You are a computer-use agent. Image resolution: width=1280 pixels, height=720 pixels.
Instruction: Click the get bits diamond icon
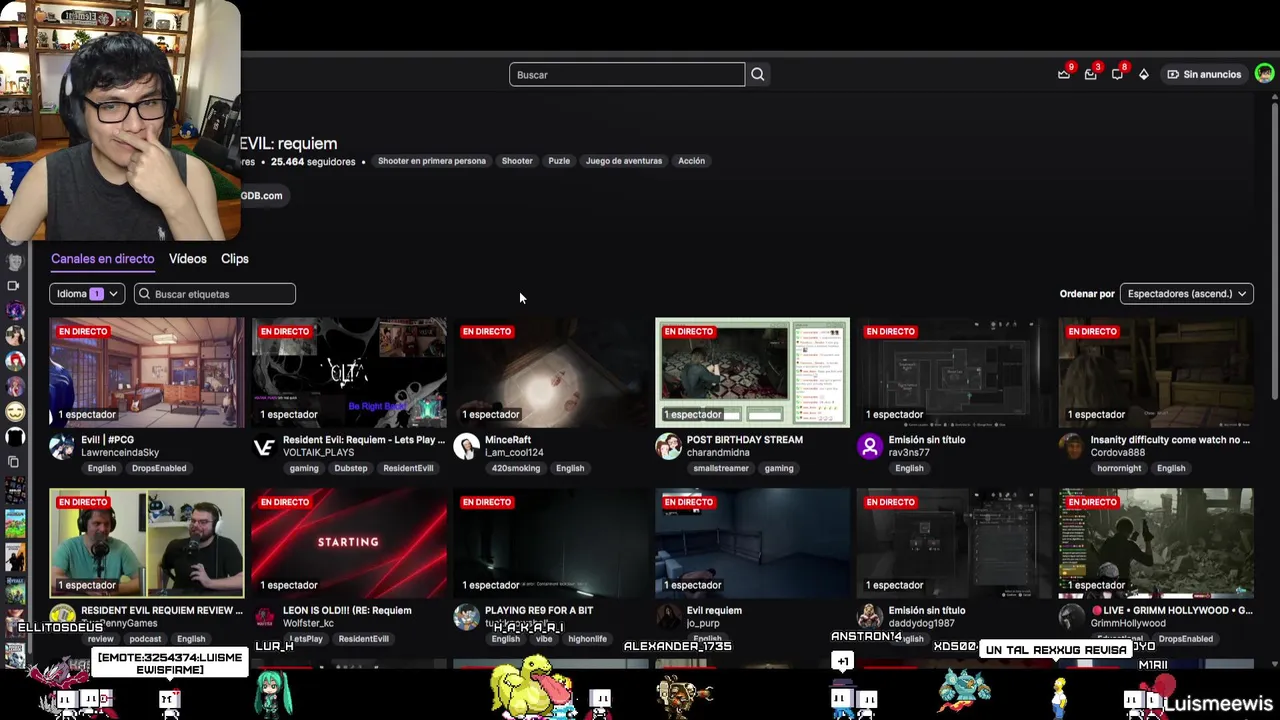coord(1144,74)
